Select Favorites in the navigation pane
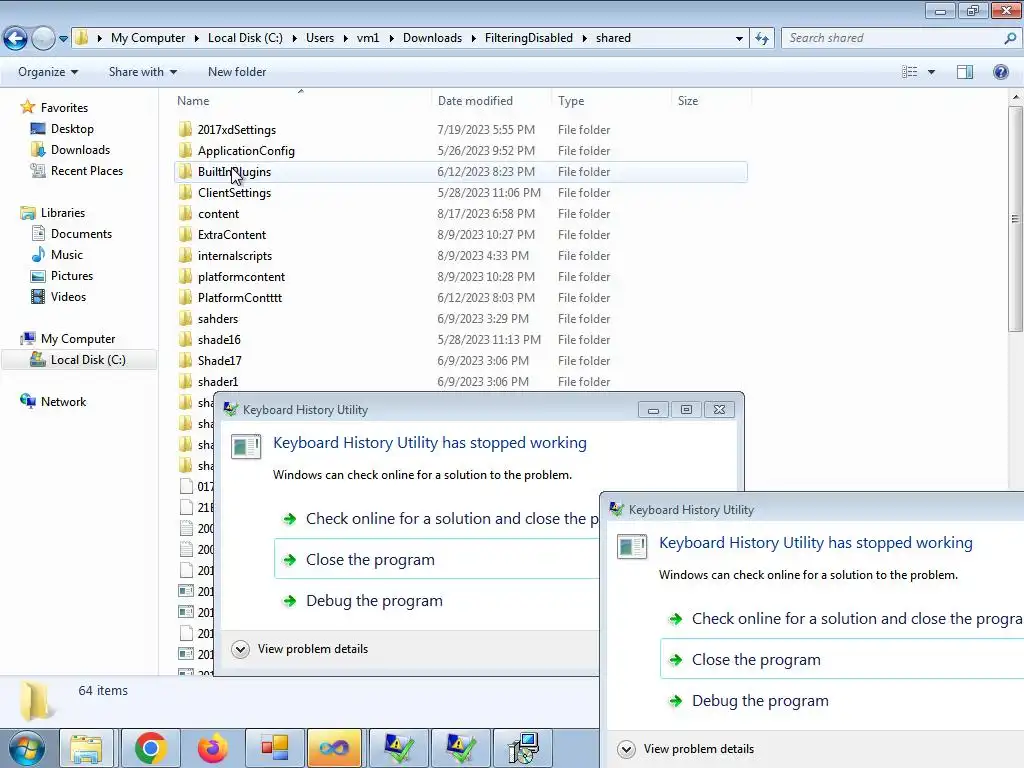 [64, 107]
